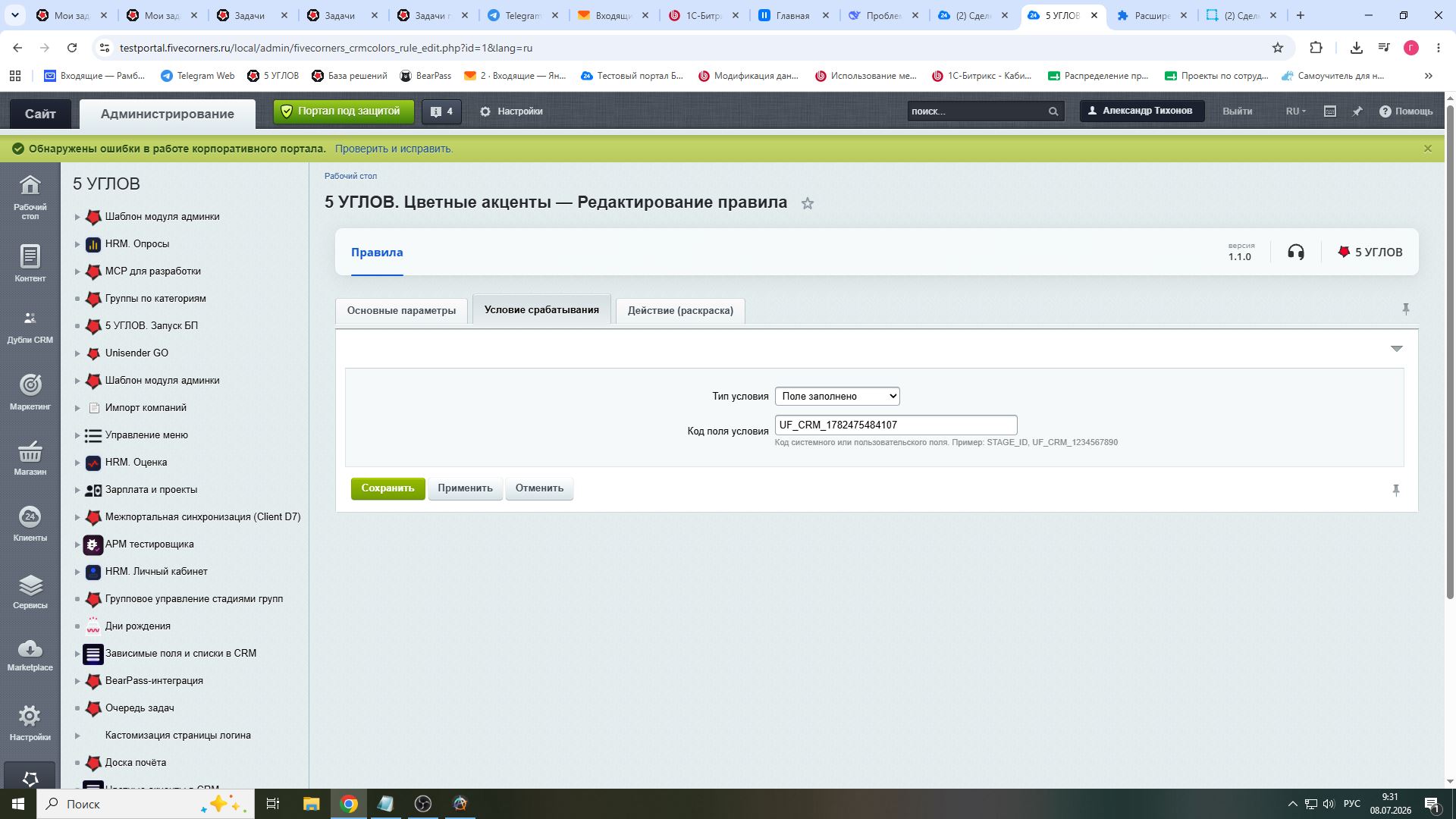Click pin icon beside form buttons
Screen dimensions: 1456x819
(1396, 491)
